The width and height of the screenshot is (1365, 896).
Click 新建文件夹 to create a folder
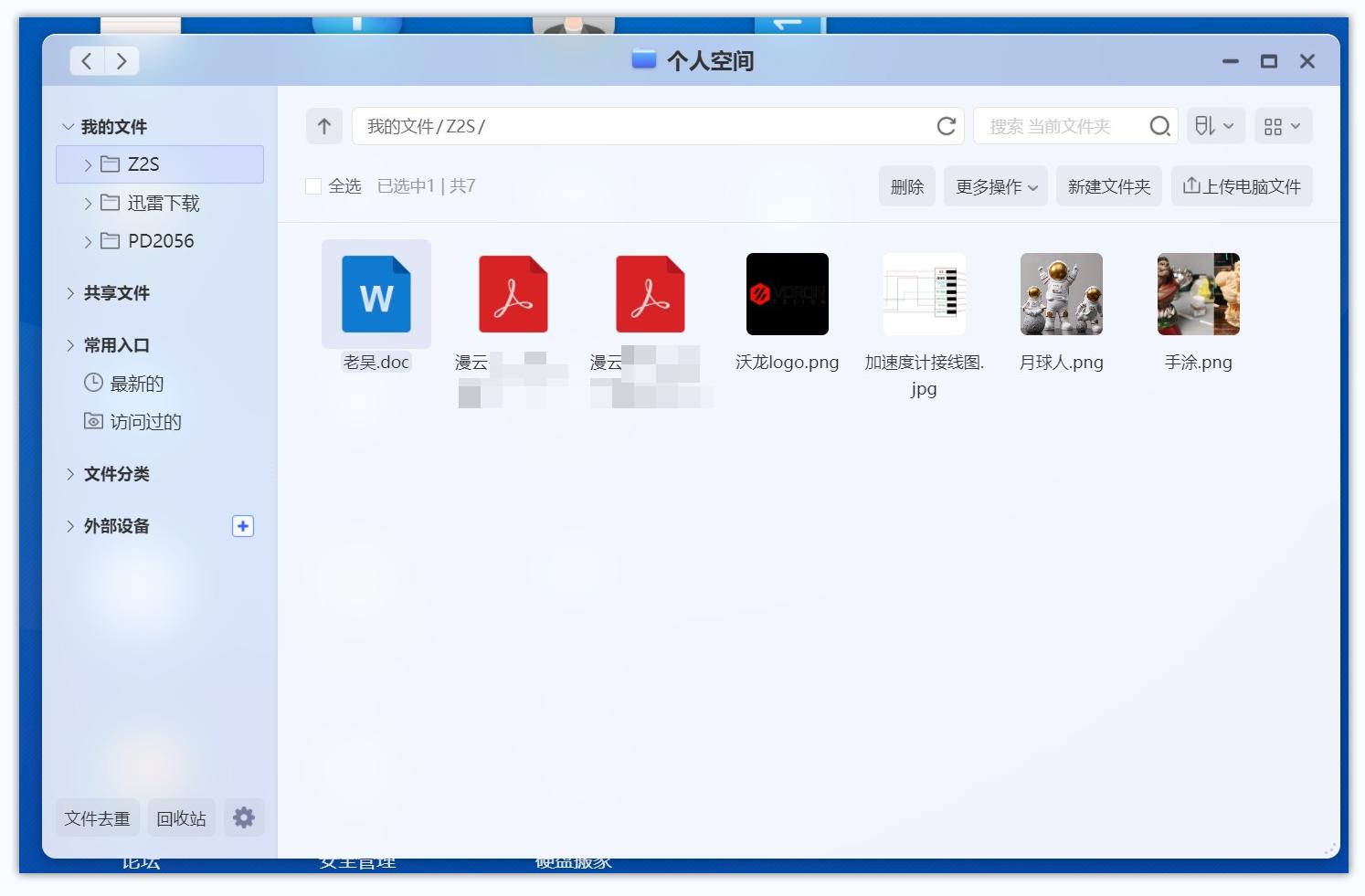(1109, 185)
